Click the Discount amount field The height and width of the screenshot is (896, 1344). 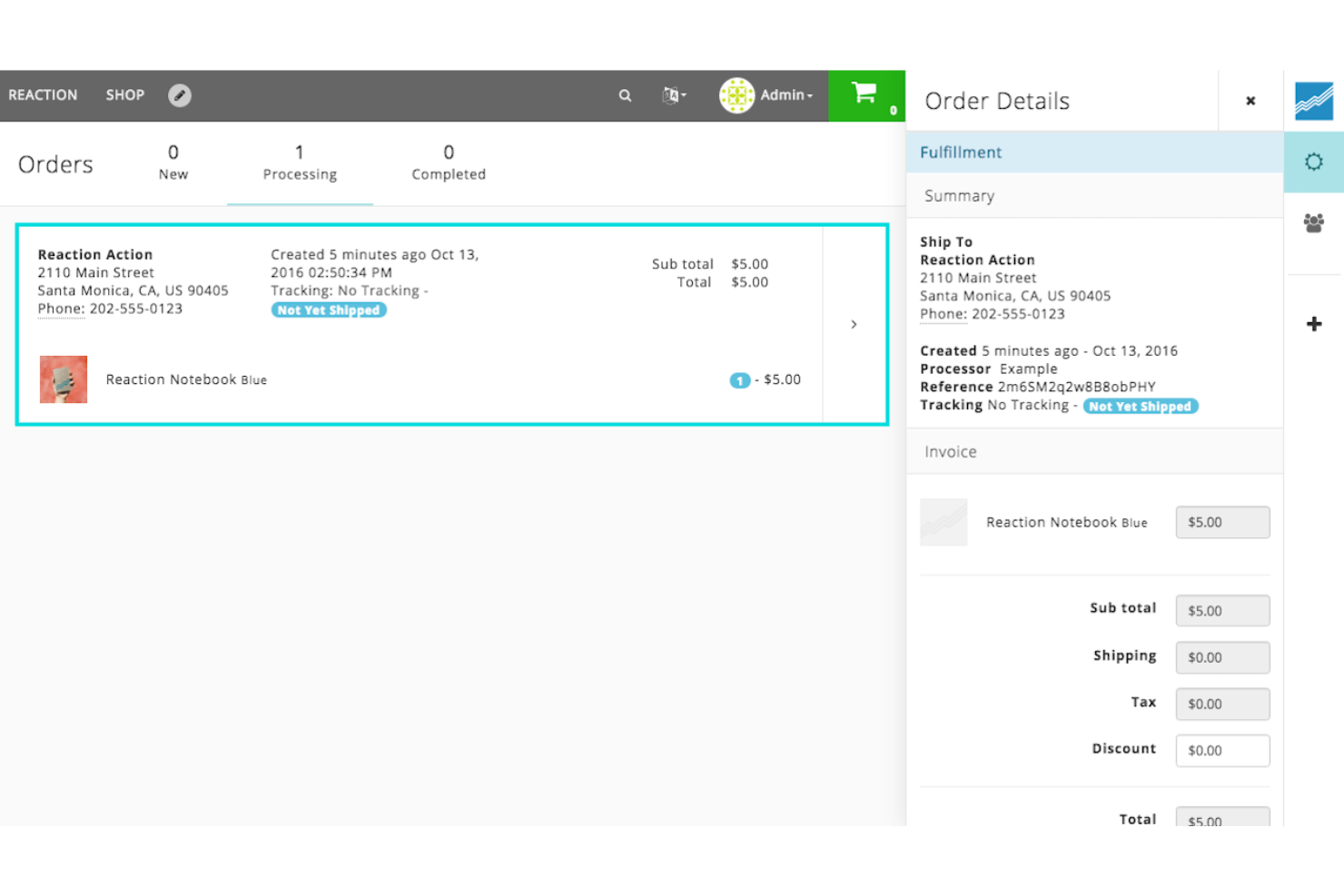pos(1222,751)
